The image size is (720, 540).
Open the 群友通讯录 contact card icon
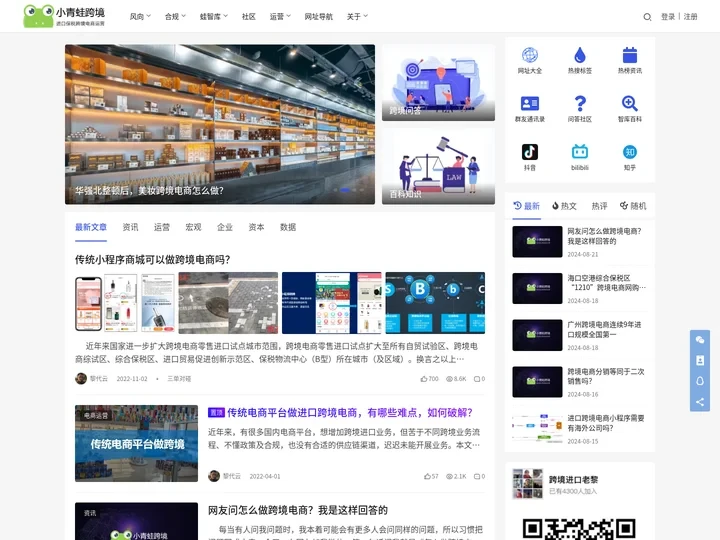[x=529, y=103]
